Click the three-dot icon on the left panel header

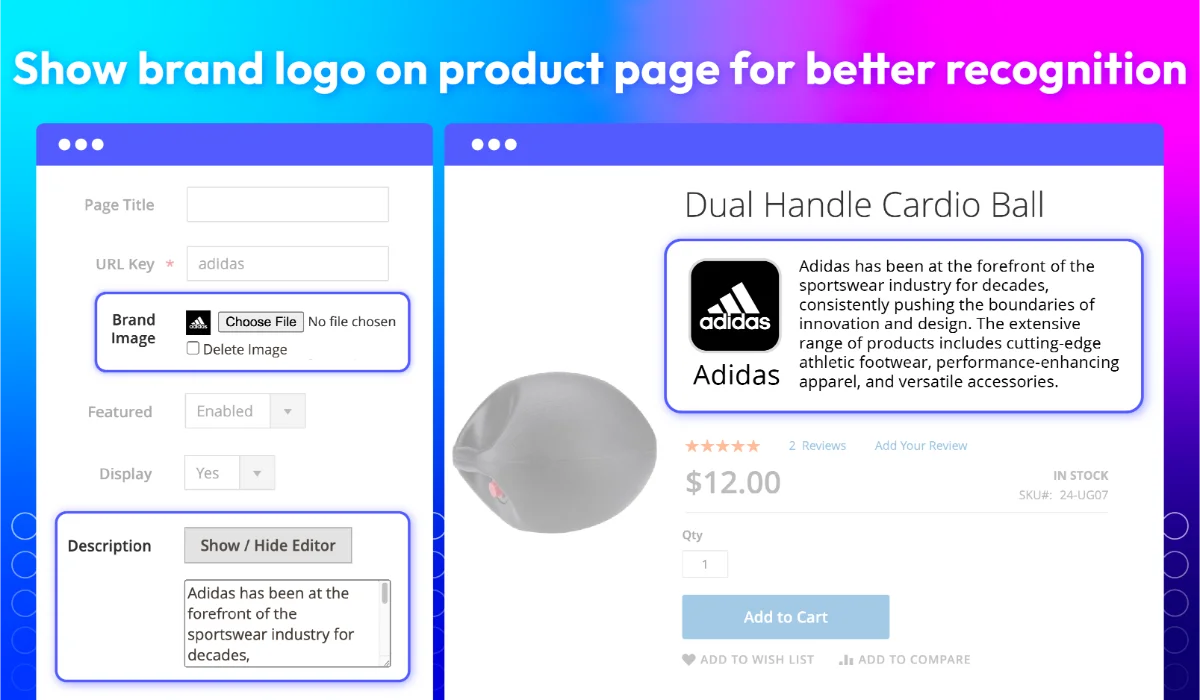coord(80,144)
